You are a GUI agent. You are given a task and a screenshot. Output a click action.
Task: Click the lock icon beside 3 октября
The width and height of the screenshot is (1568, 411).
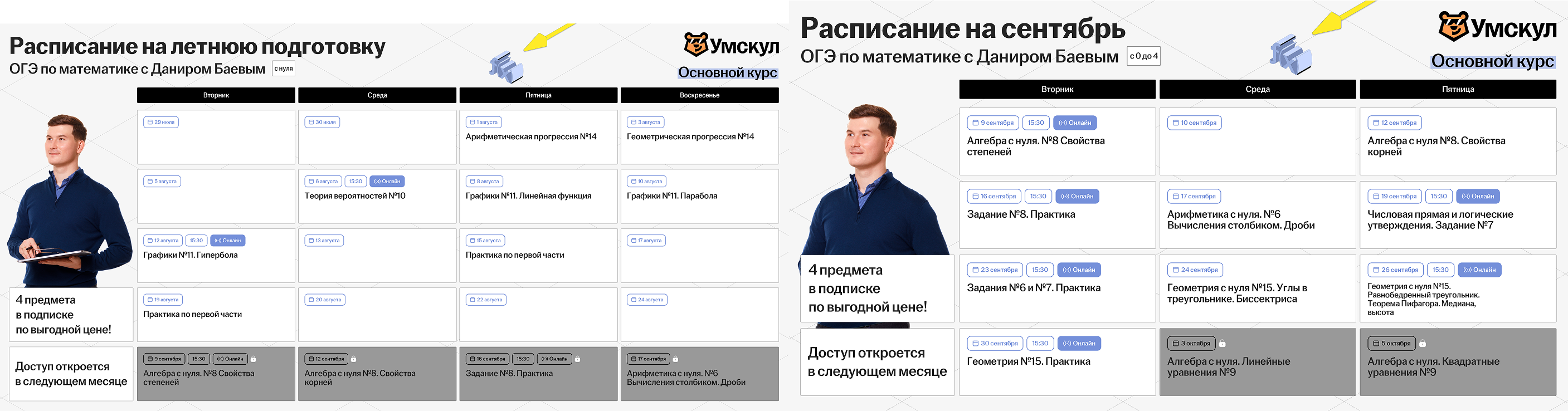1221,344
